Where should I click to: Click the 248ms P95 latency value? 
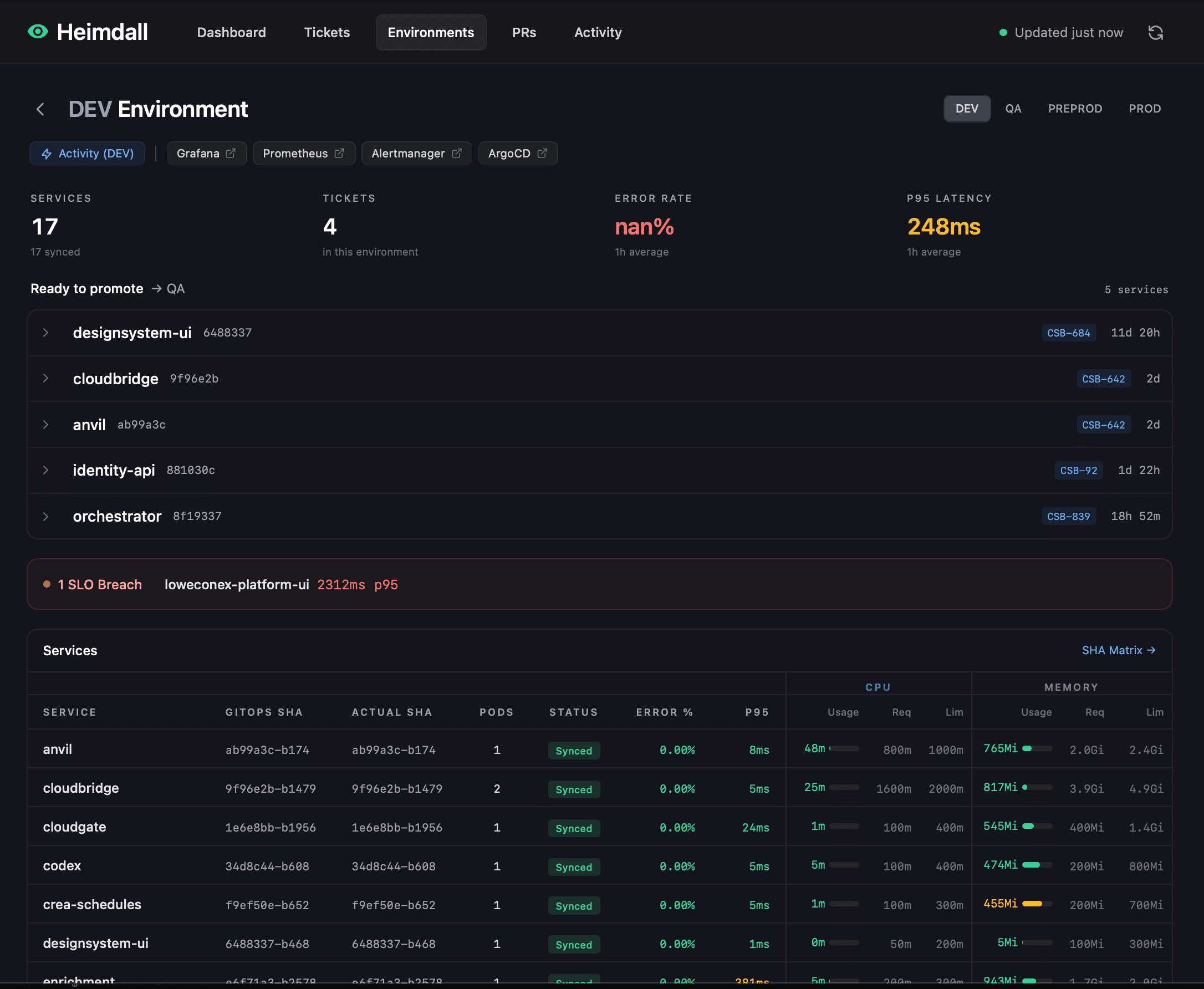pos(943,227)
